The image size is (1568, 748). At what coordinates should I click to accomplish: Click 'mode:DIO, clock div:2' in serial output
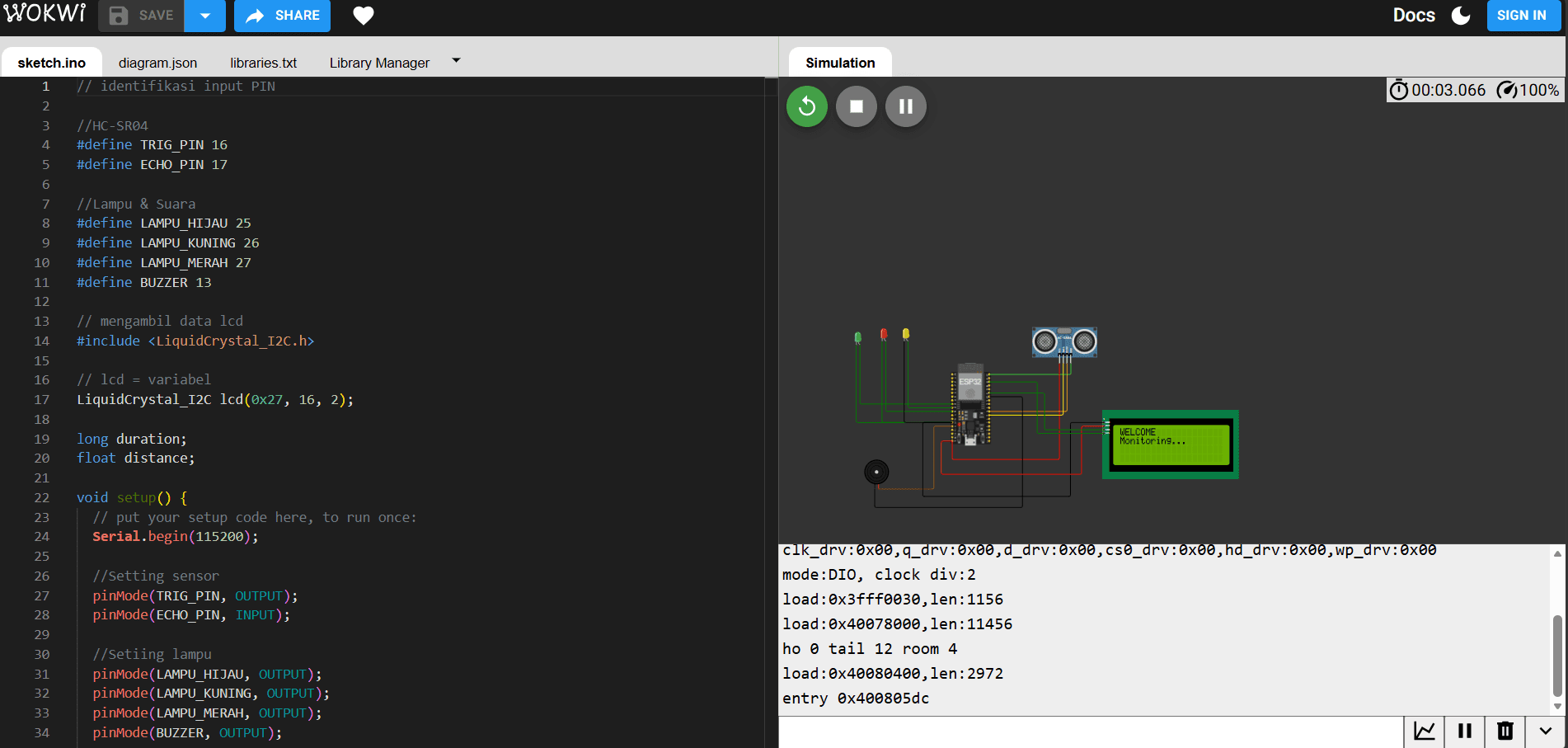[x=879, y=575]
